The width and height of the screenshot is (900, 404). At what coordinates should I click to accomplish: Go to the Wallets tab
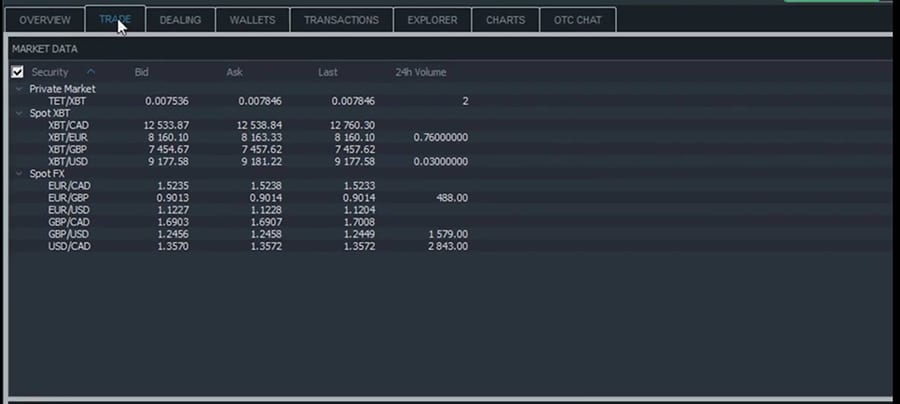253,20
